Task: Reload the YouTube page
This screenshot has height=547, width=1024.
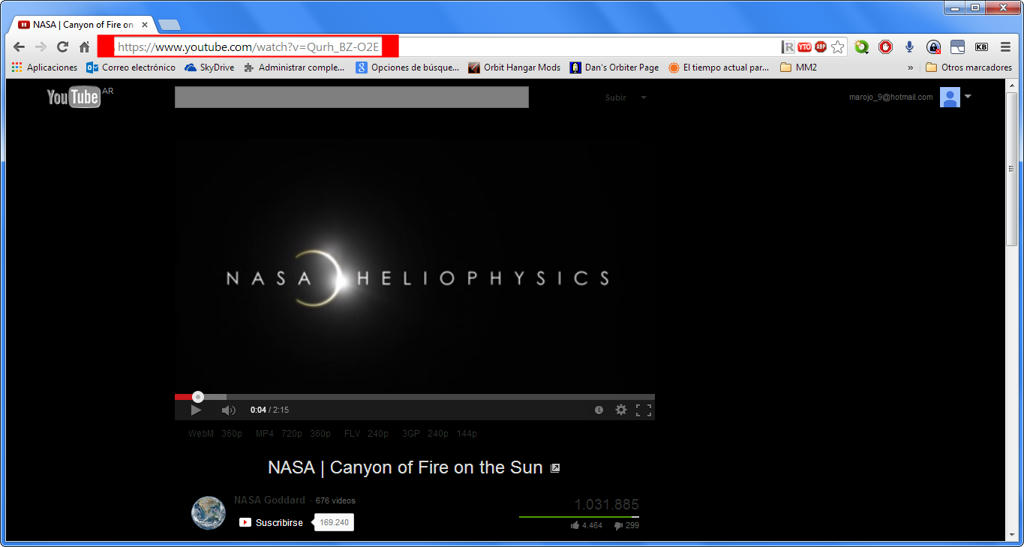Action: (63, 47)
